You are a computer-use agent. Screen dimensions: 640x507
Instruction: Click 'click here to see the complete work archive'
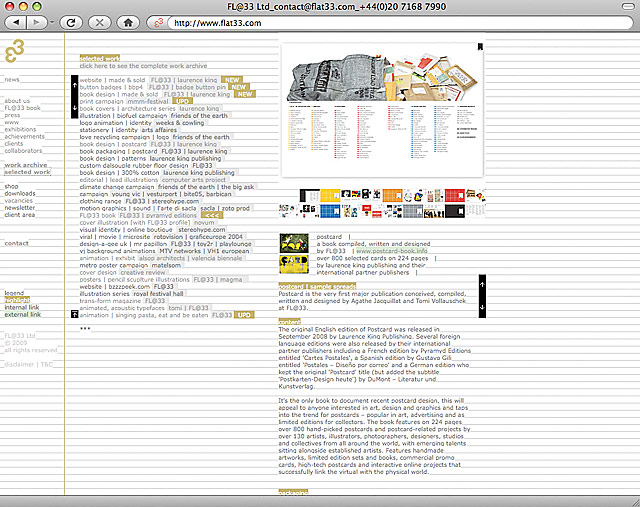(x=143, y=66)
